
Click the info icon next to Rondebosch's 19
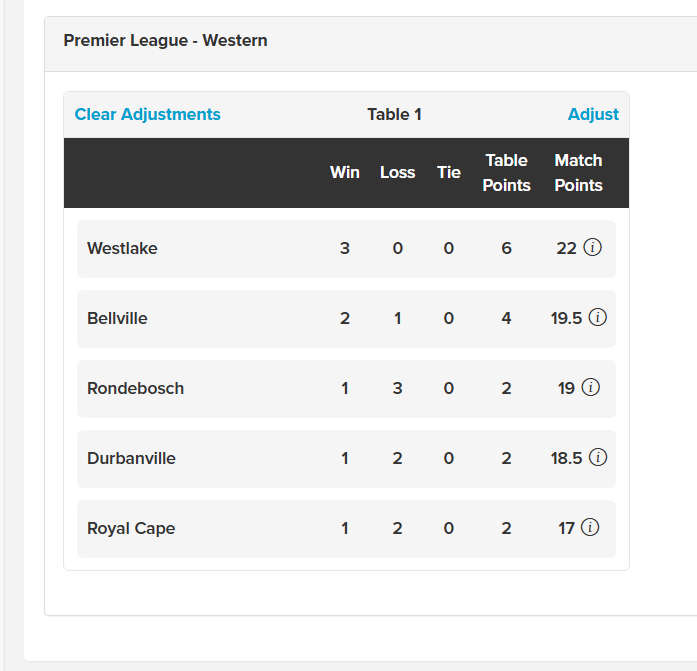point(591,388)
